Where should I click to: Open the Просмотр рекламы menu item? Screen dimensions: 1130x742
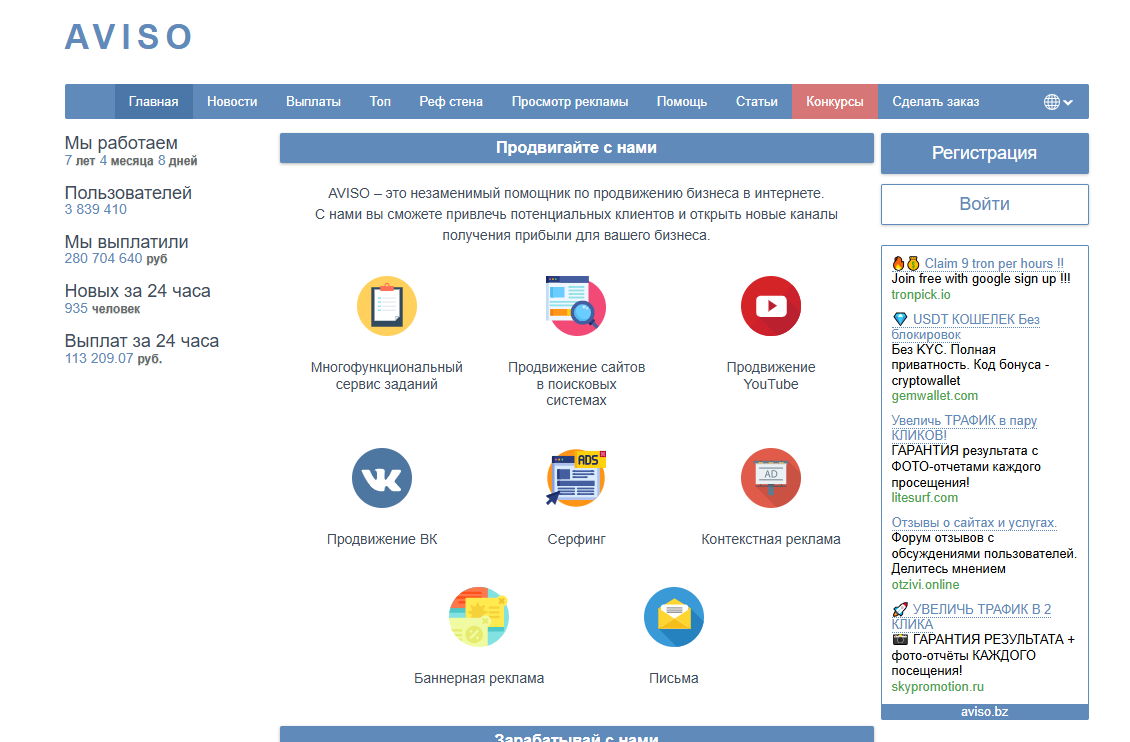tap(571, 101)
